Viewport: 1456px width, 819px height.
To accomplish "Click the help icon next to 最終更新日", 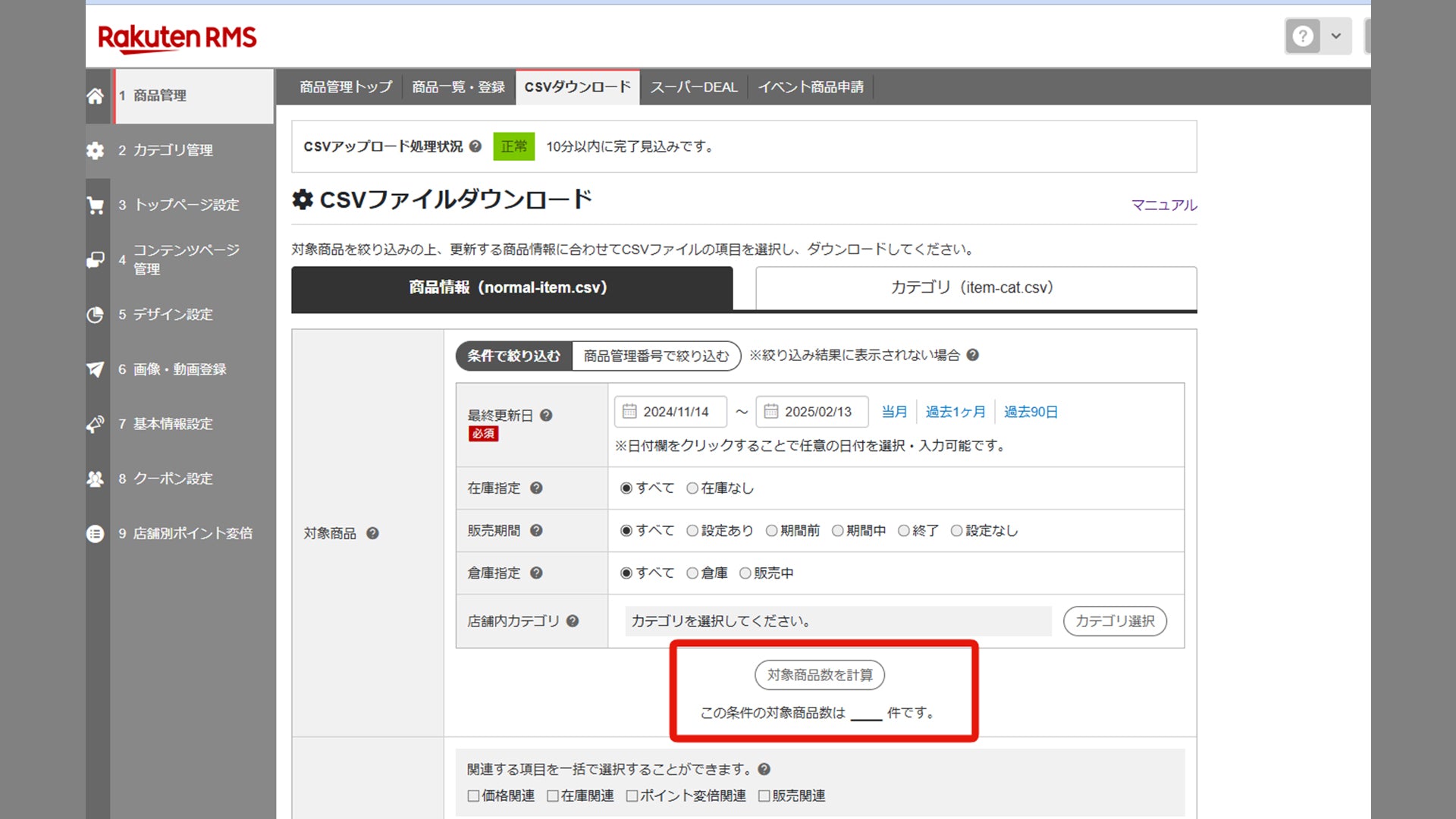I will pyautogui.click(x=546, y=415).
